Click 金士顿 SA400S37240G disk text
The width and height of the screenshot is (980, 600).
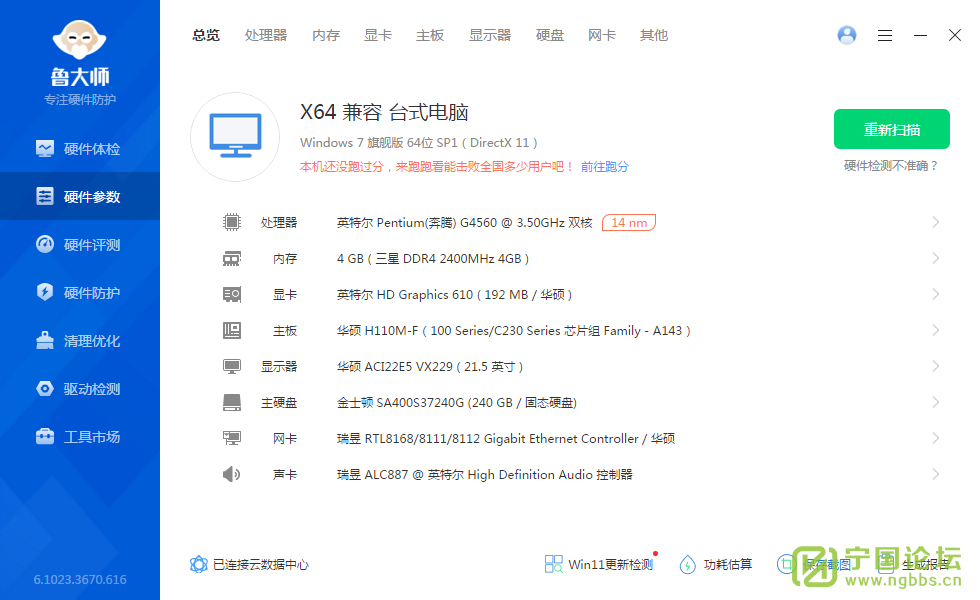pos(456,402)
